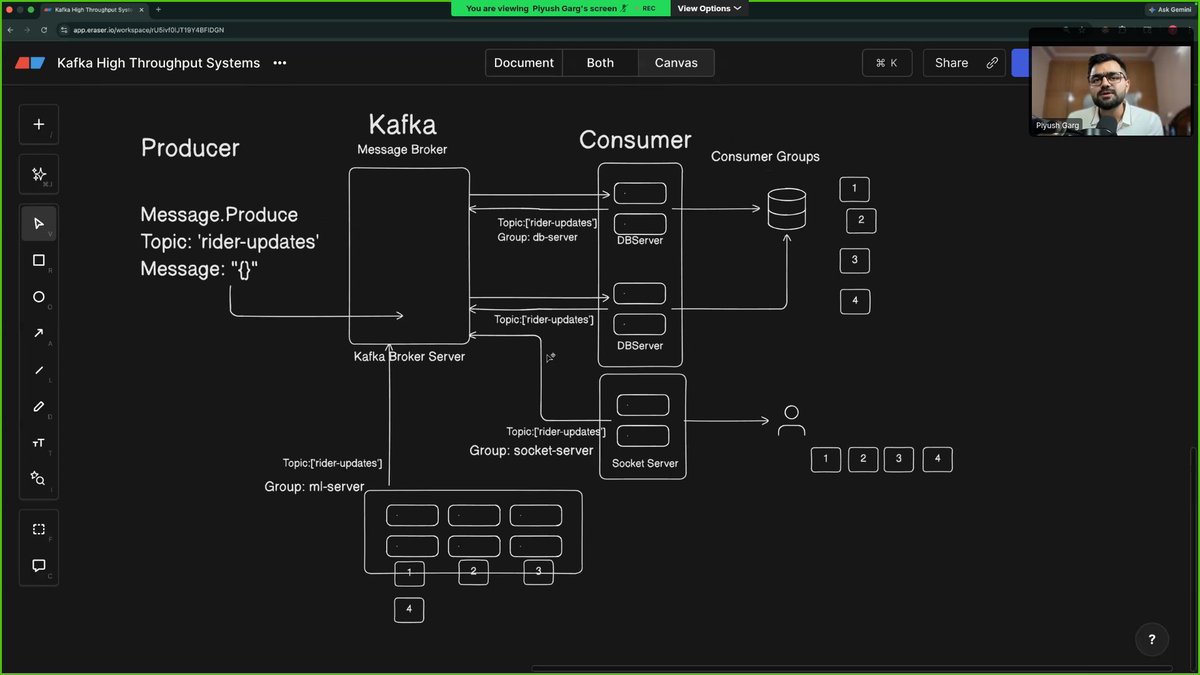Click the browser back arrow
This screenshot has width=1200, height=675.
(x=10, y=30)
